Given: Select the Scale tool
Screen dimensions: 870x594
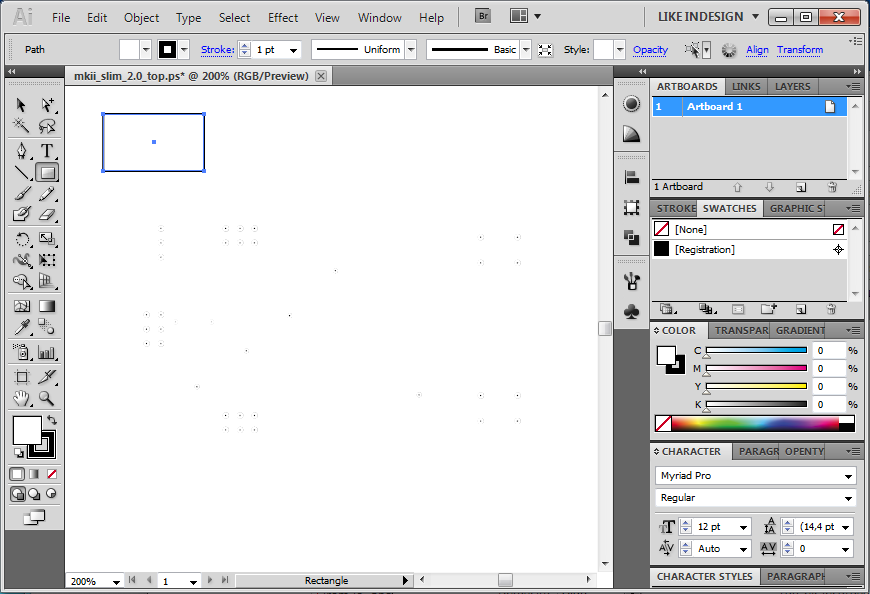Looking at the screenshot, I should click(x=47, y=240).
